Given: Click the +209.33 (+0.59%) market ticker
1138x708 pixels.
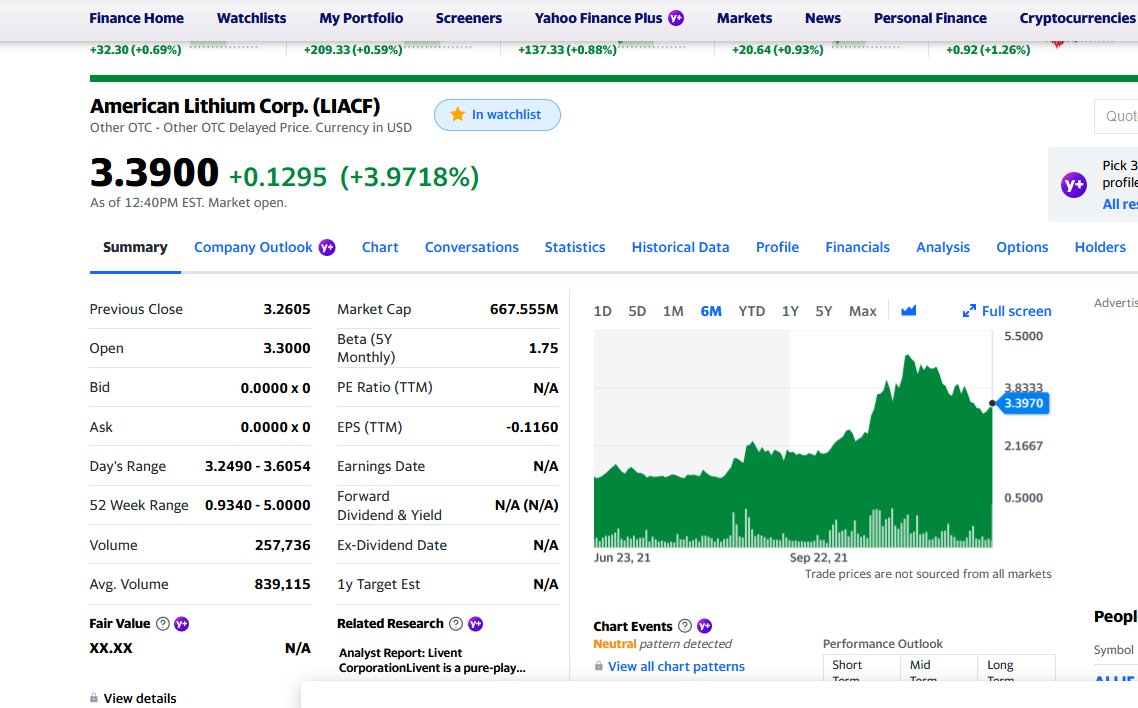Looking at the screenshot, I should click(353, 50).
